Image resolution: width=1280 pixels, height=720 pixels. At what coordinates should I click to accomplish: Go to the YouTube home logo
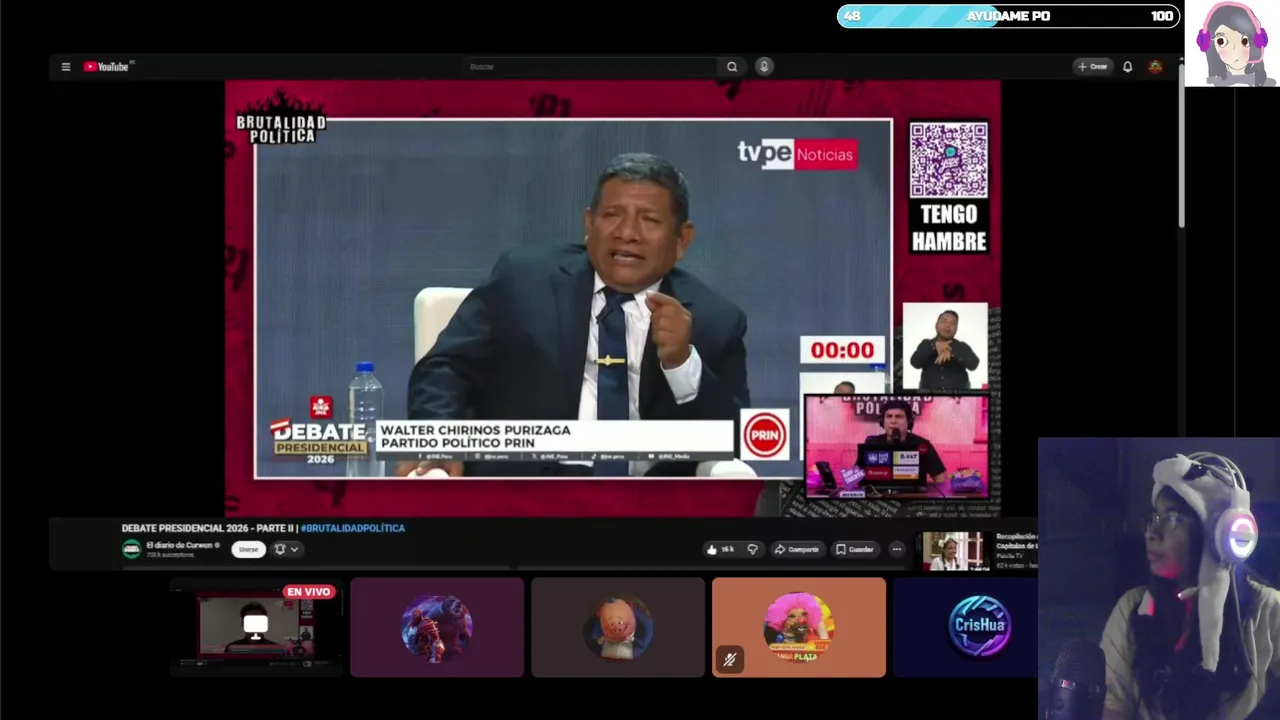click(106, 67)
